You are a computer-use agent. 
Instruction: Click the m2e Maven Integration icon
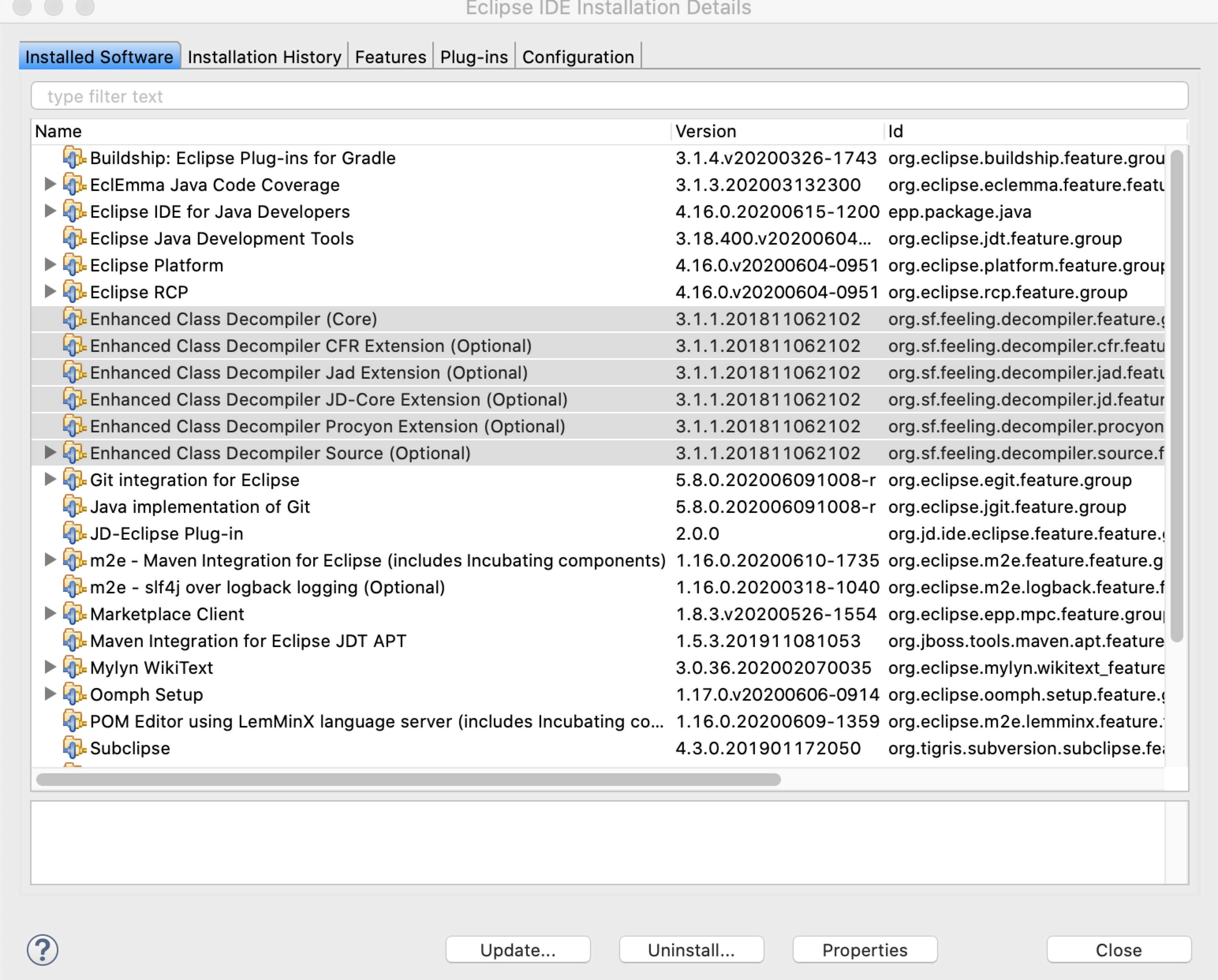74,561
